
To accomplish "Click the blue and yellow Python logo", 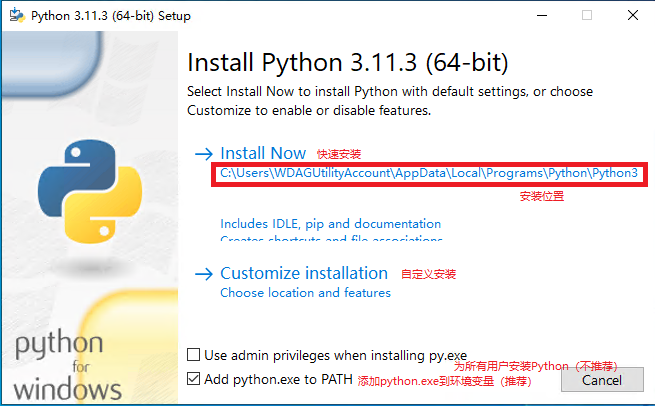I will 90,191.
